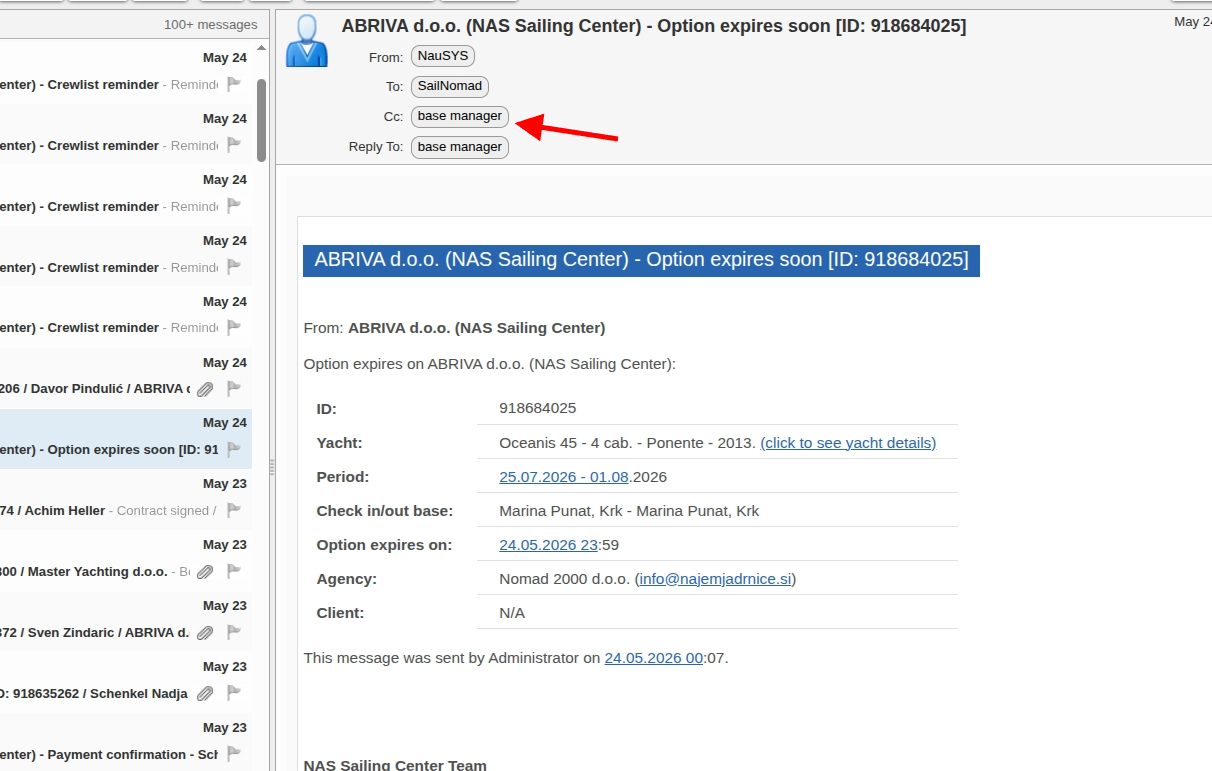Viewport: 1212px width, 771px height.
Task: Click the pane splitter handle between list and preview
Action: coord(272,466)
